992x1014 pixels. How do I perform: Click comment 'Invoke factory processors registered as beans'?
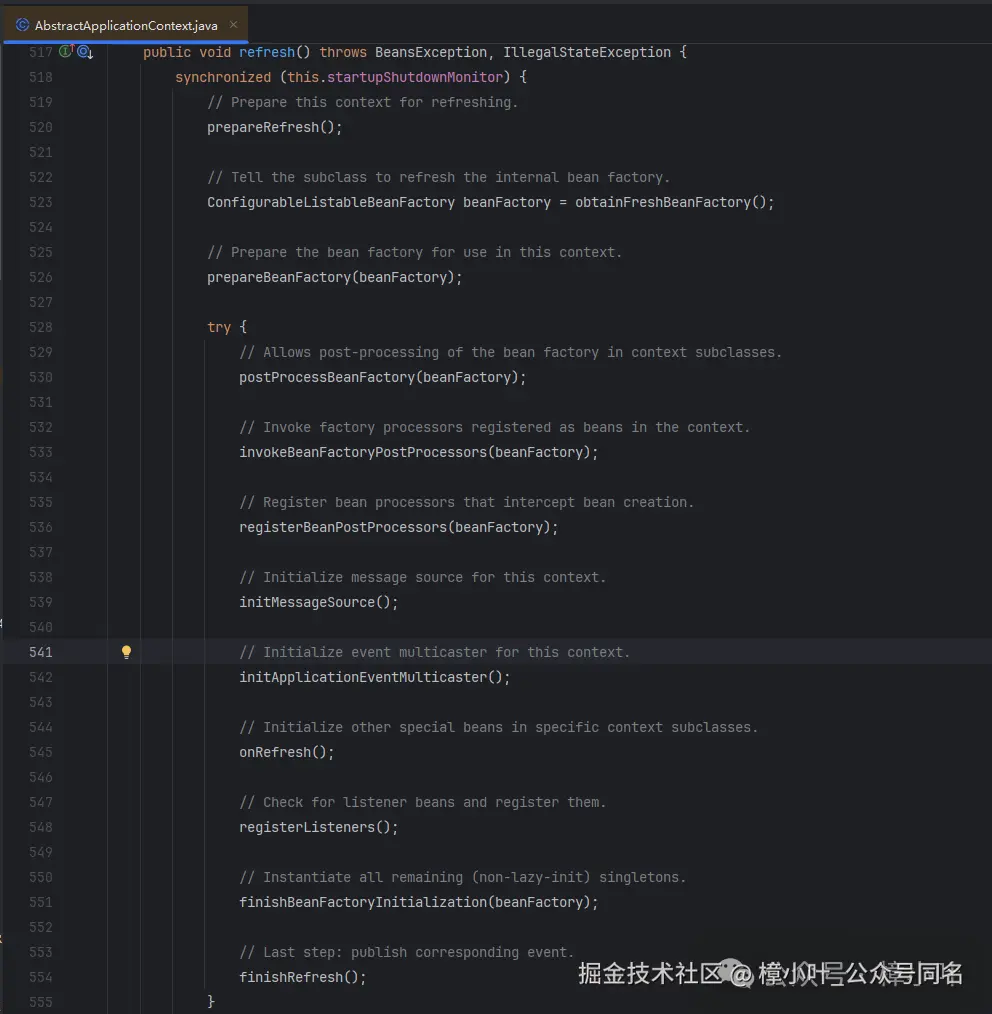[x=495, y=427]
